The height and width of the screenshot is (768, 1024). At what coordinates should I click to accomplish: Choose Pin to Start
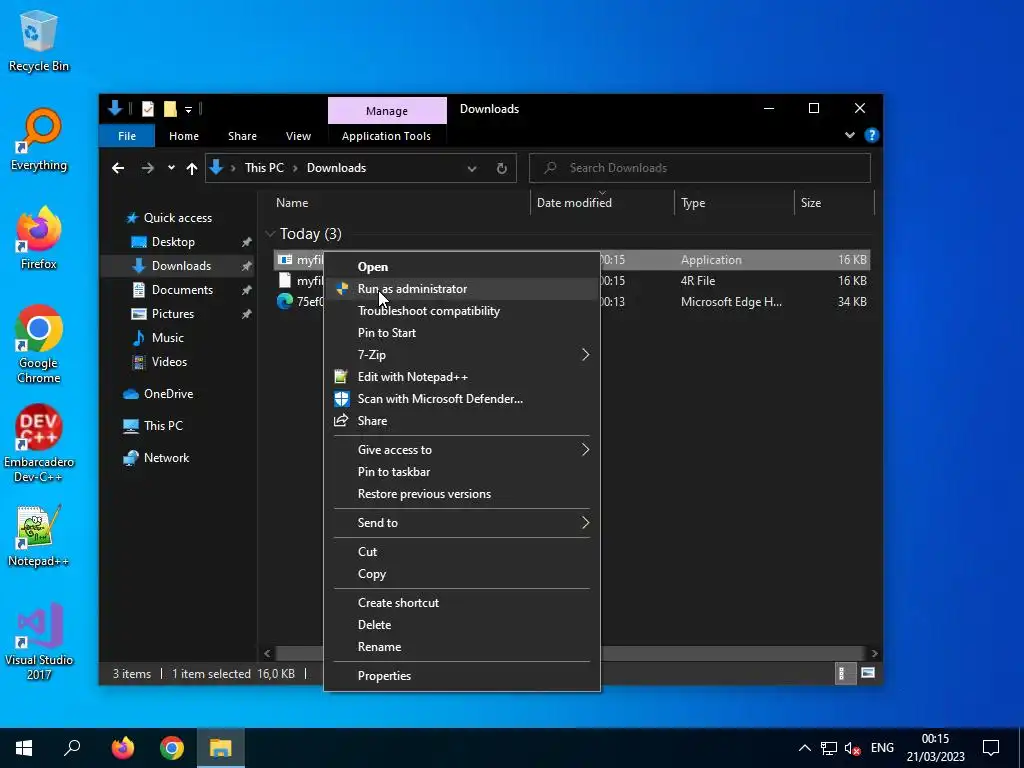[462, 333]
